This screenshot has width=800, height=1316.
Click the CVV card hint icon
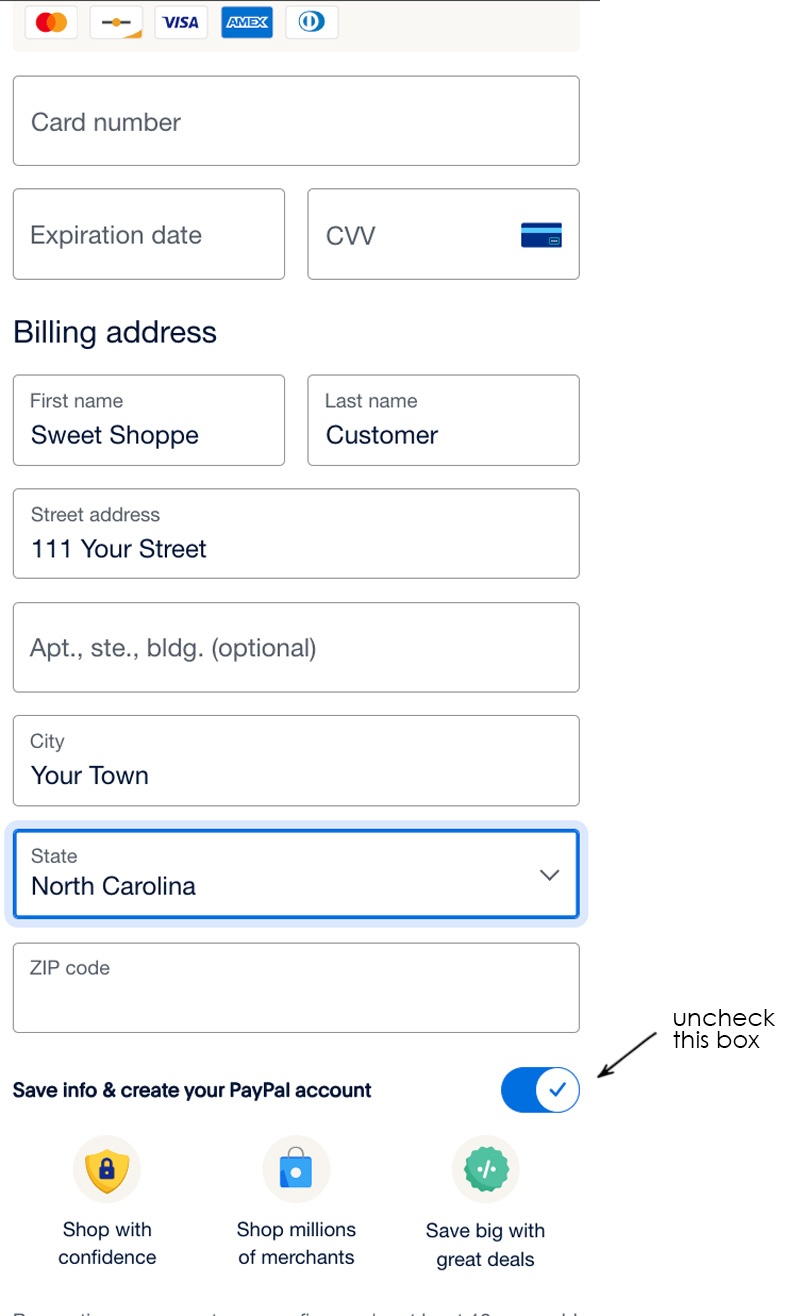click(x=541, y=235)
